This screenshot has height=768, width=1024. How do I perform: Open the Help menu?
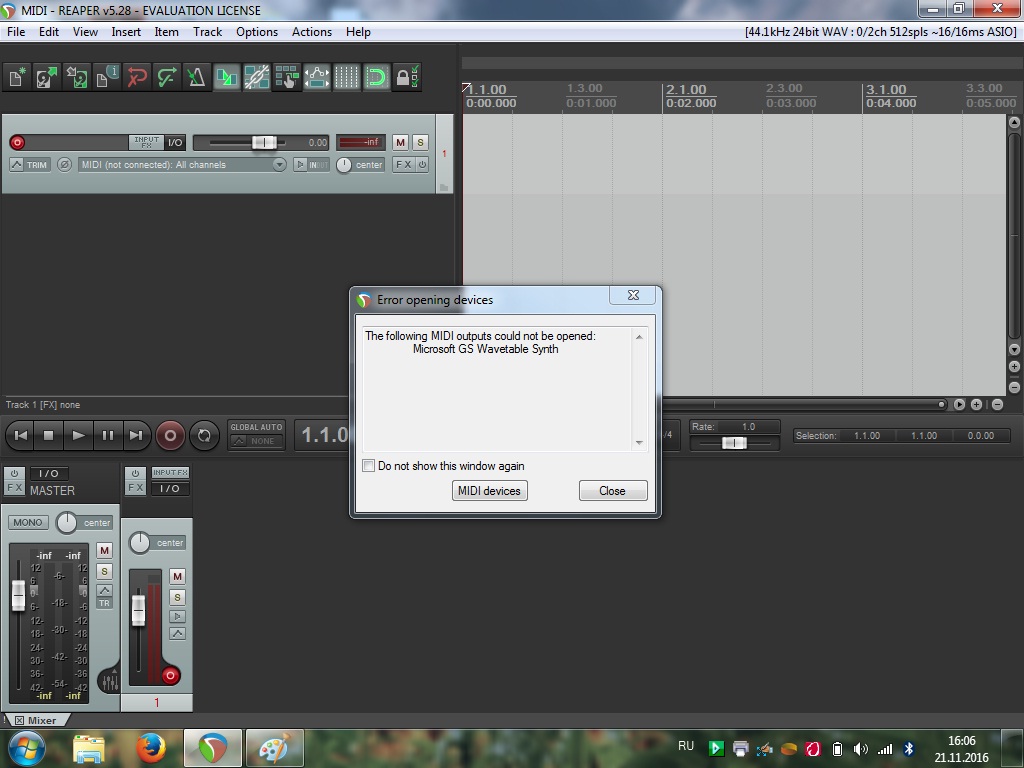[x=358, y=32]
